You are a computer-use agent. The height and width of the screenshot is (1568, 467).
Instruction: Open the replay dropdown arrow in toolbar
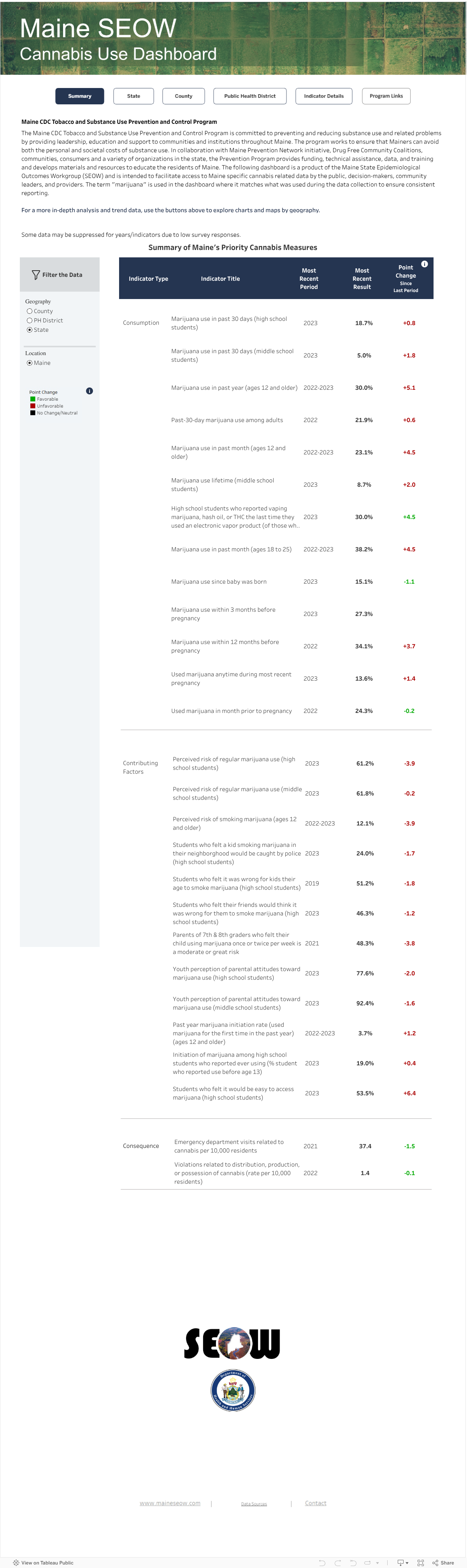[x=377, y=1563]
